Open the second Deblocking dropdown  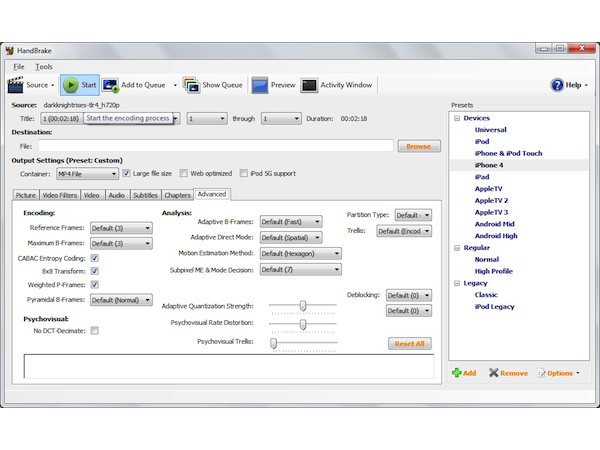[409, 311]
